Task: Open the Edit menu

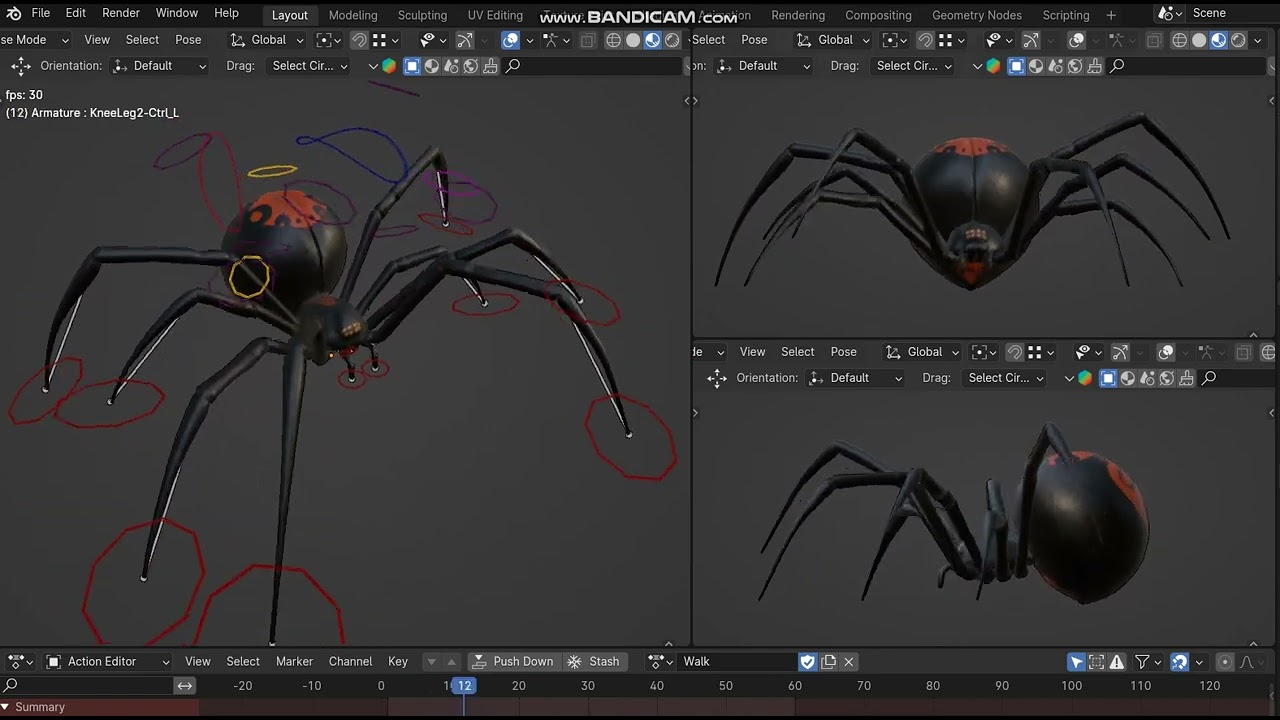Action: pyautogui.click(x=76, y=13)
